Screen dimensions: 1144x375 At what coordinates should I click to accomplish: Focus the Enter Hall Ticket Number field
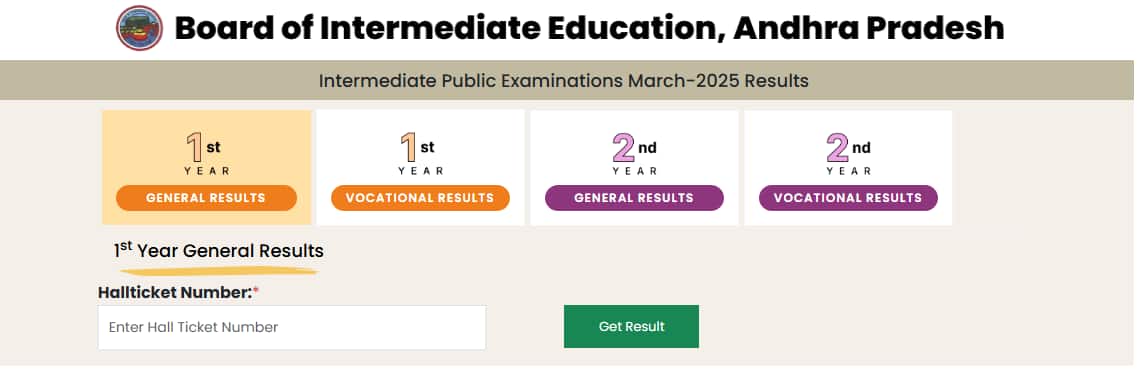tap(292, 327)
